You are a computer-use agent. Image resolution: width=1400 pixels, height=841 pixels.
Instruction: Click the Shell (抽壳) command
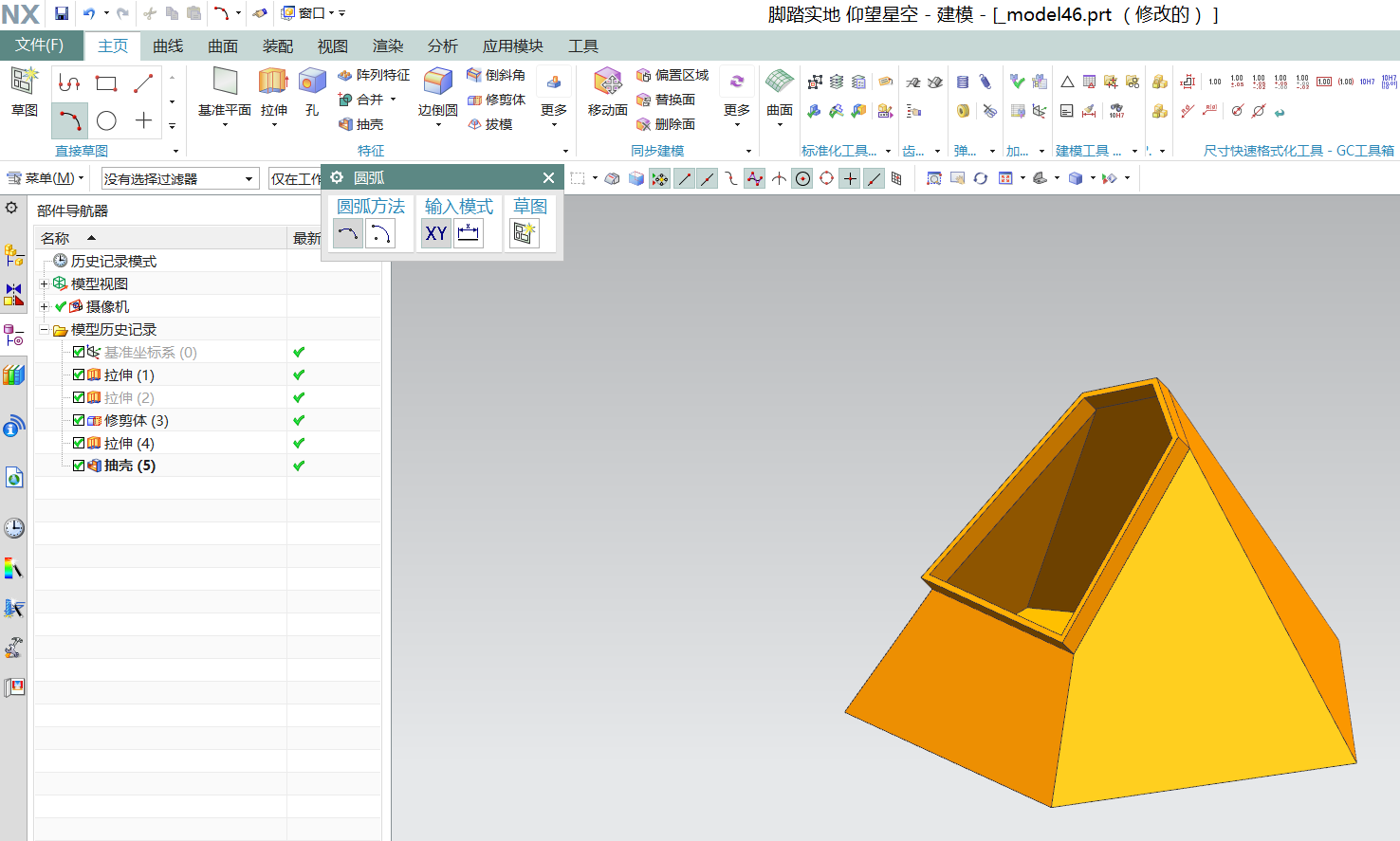coord(360,124)
